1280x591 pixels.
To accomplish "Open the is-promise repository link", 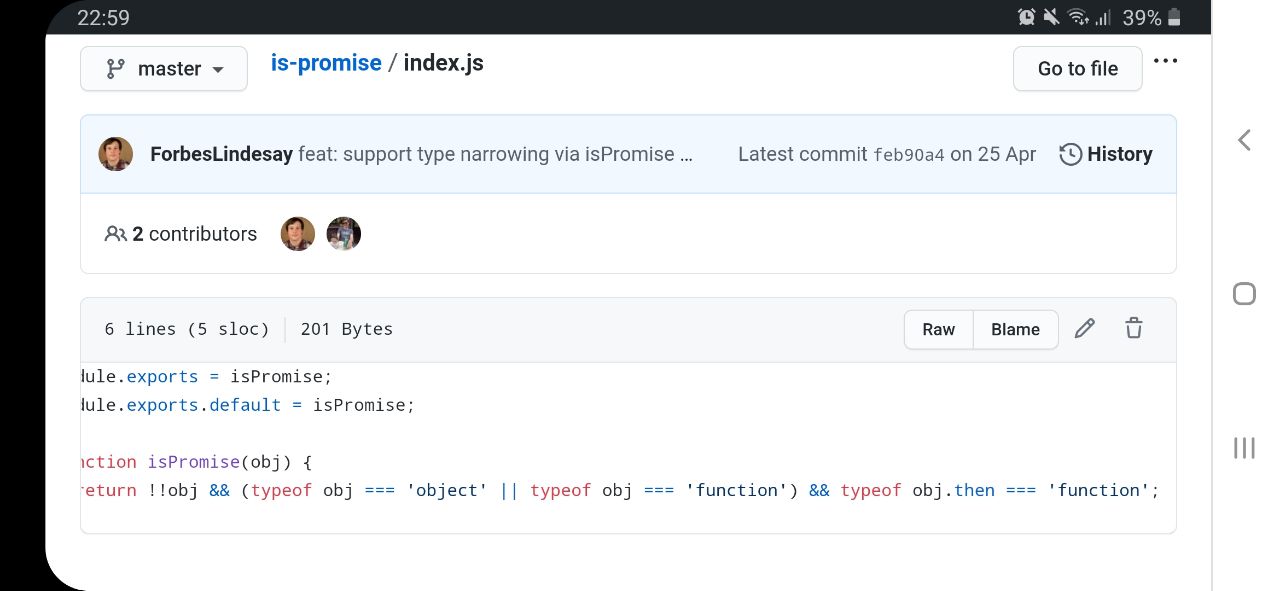I will tap(326, 63).
